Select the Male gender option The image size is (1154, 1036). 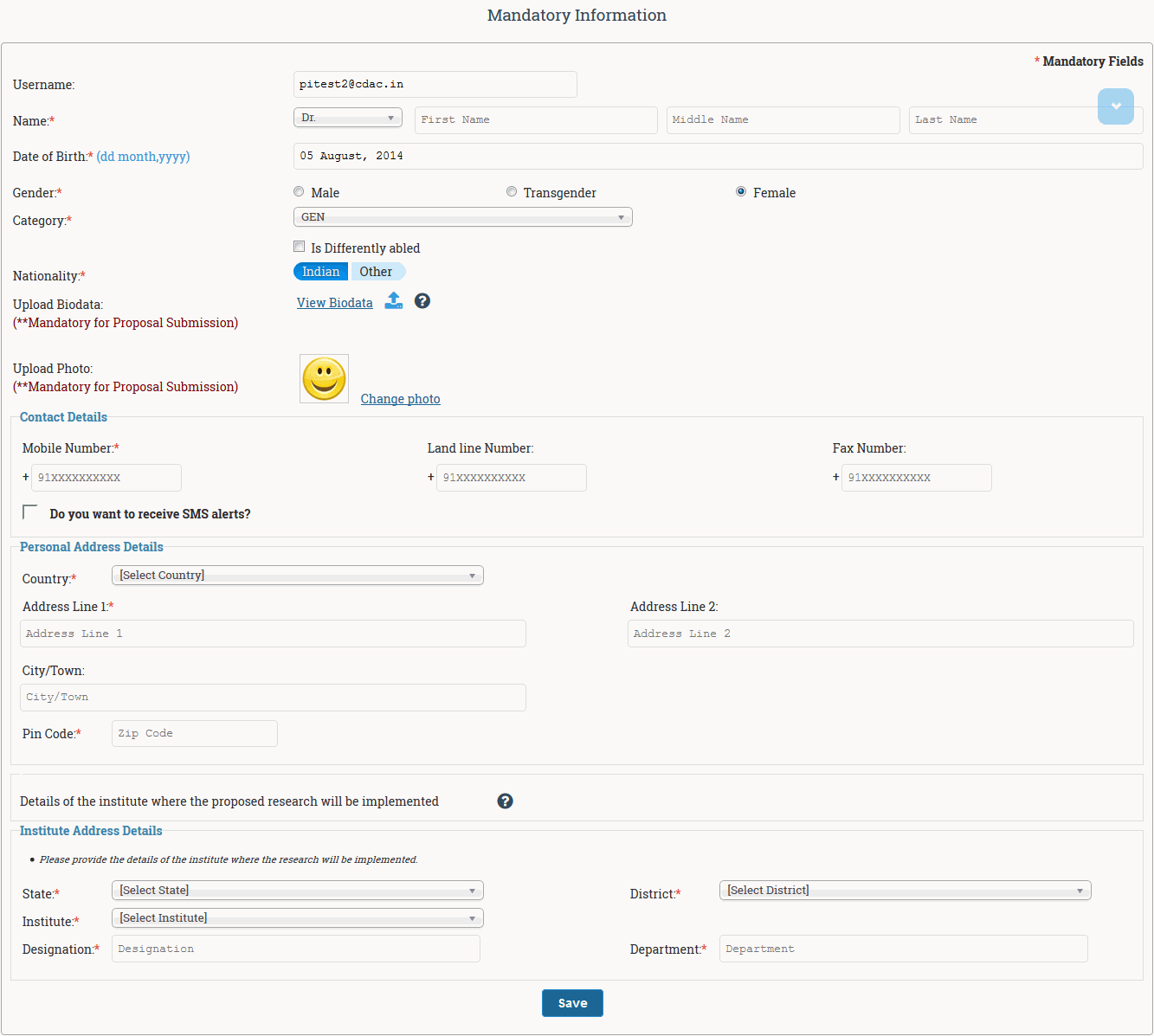coord(299,191)
